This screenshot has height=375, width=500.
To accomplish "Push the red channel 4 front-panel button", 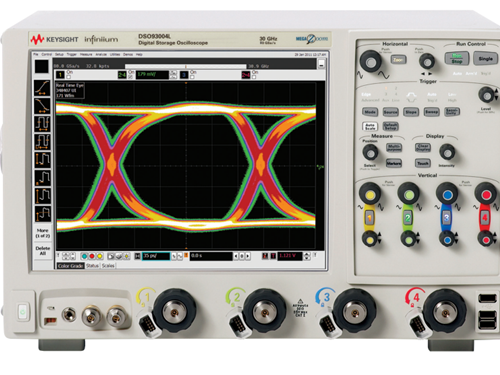I will tap(485, 218).
